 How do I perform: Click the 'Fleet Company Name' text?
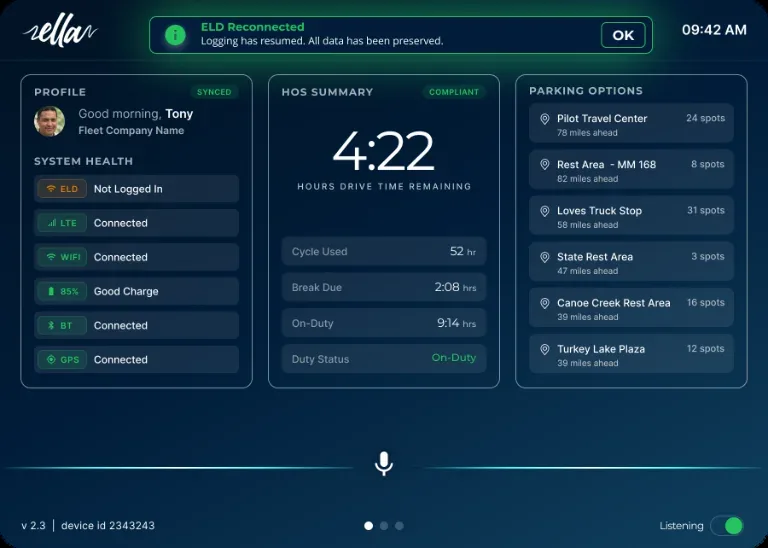[x=131, y=131]
